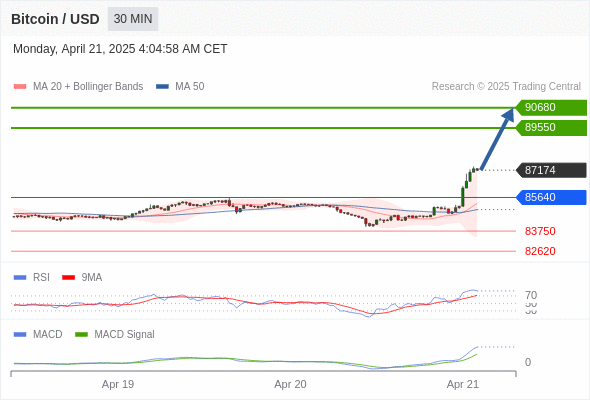Image resolution: width=590 pixels, height=400 pixels.
Task: Click the Apr 20 time axis label
Action: coord(290,384)
